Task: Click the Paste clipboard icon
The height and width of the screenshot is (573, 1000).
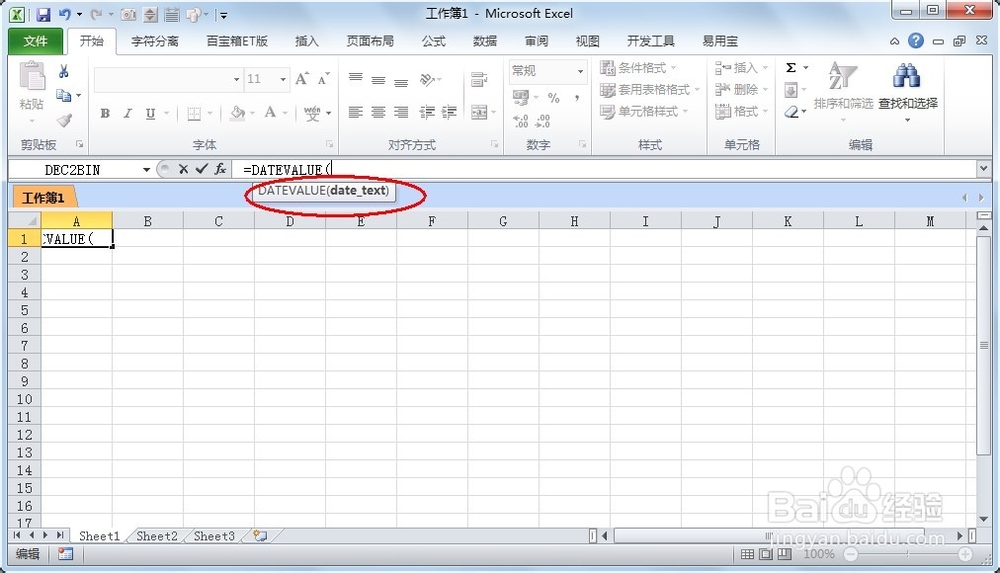Action: [x=32, y=75]
